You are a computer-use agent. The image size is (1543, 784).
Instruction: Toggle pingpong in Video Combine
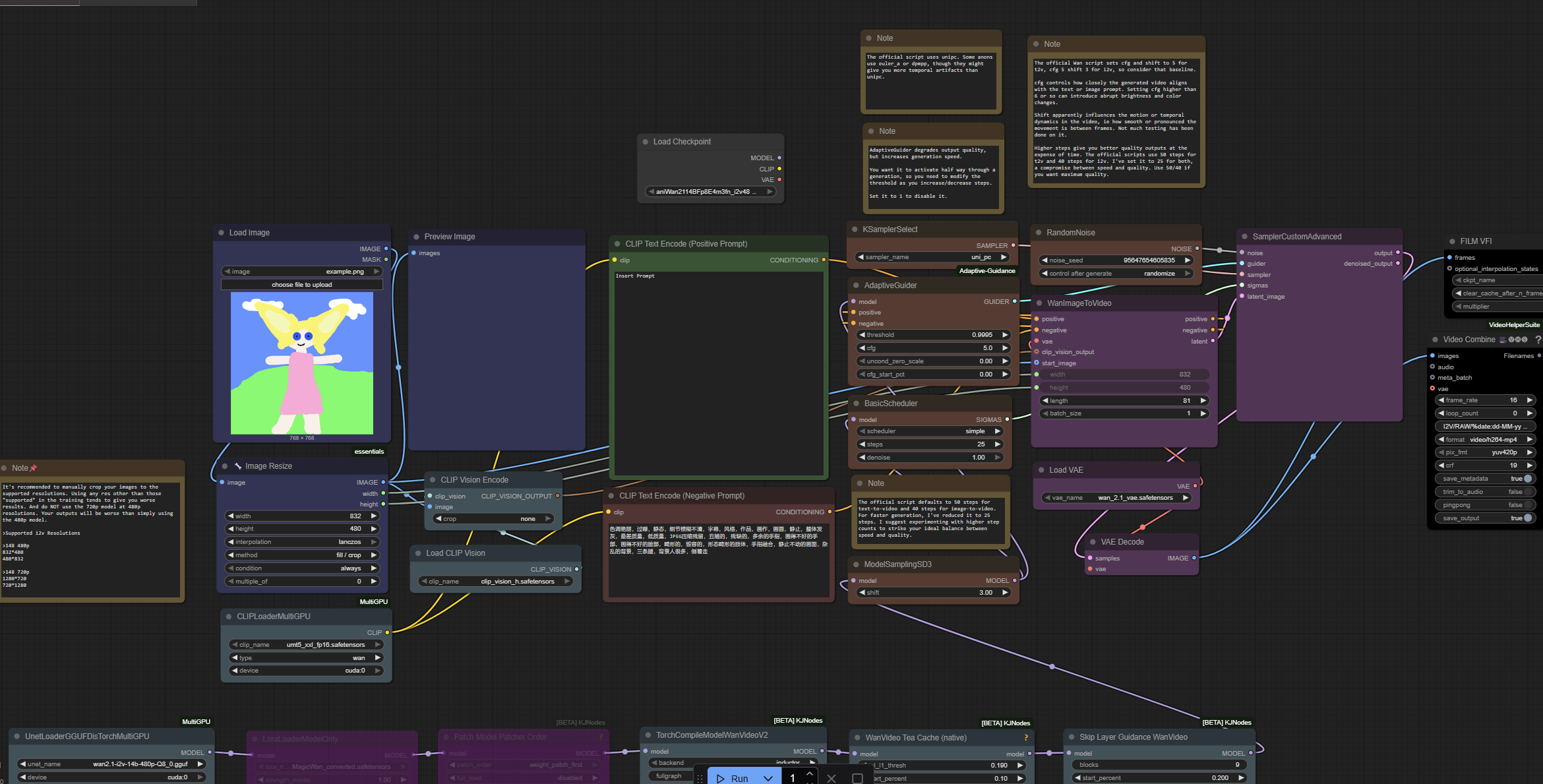tap(1485, 505)
